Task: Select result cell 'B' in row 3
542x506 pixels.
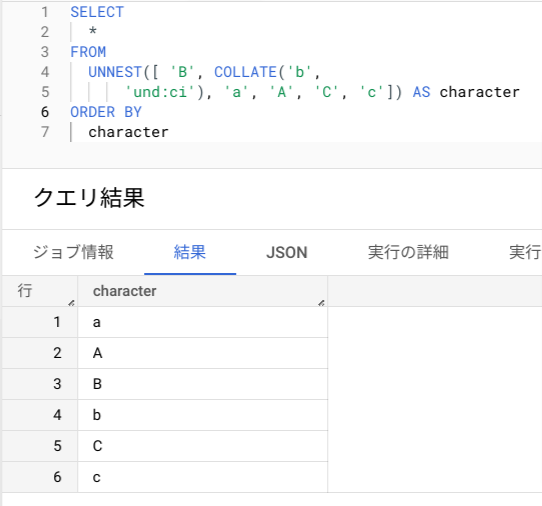Action: click(203, 384)
